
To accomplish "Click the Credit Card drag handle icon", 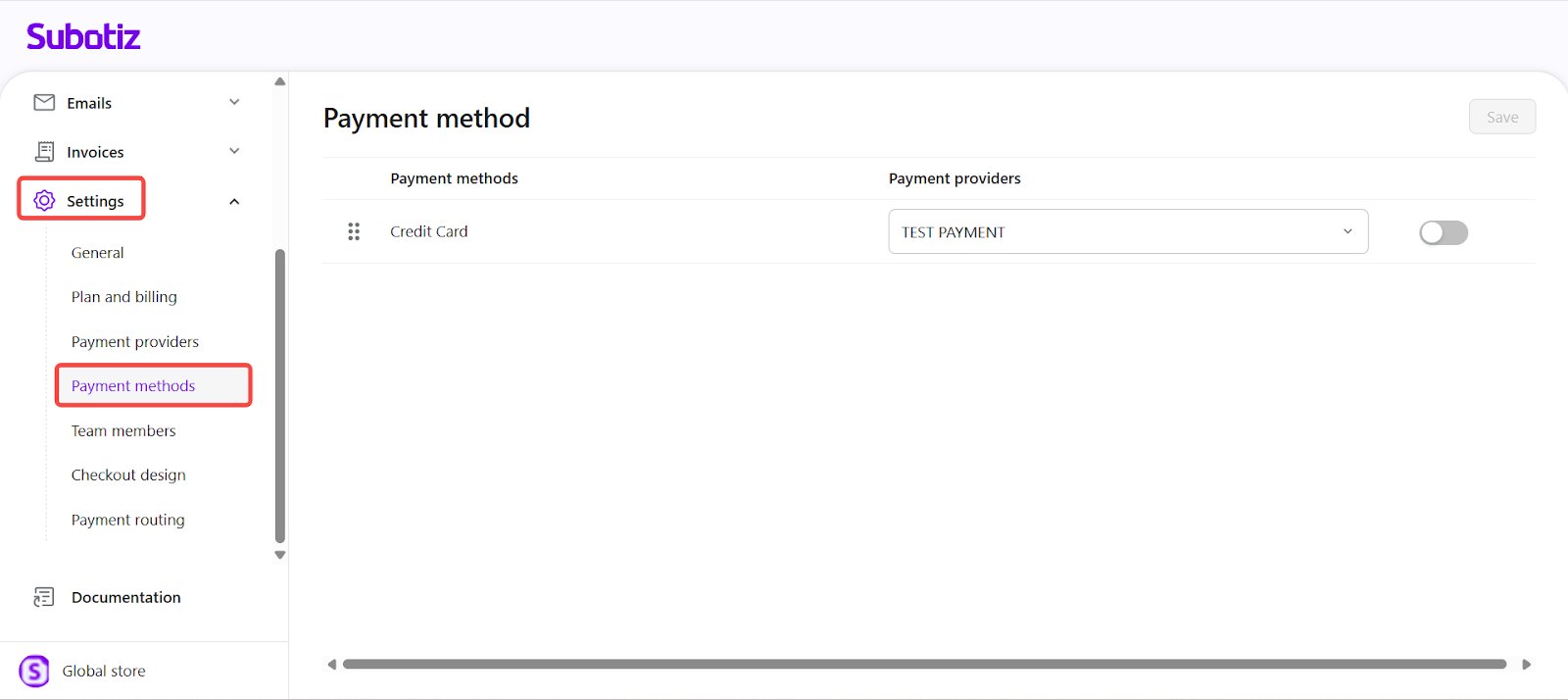I will pyautogui.click(x=354, y=231).
